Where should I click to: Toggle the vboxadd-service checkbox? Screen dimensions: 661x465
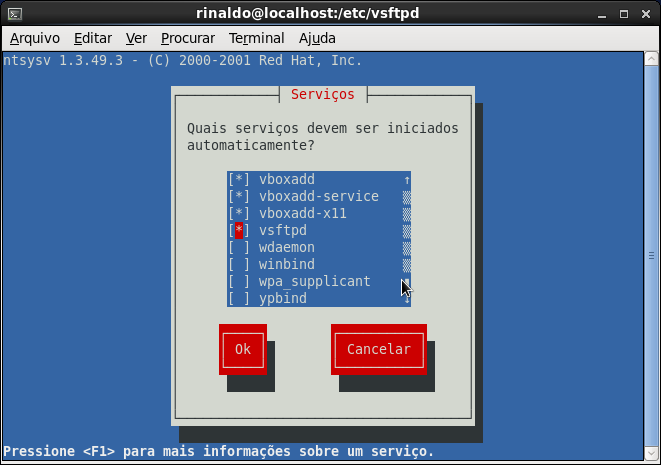click(239, 197)
